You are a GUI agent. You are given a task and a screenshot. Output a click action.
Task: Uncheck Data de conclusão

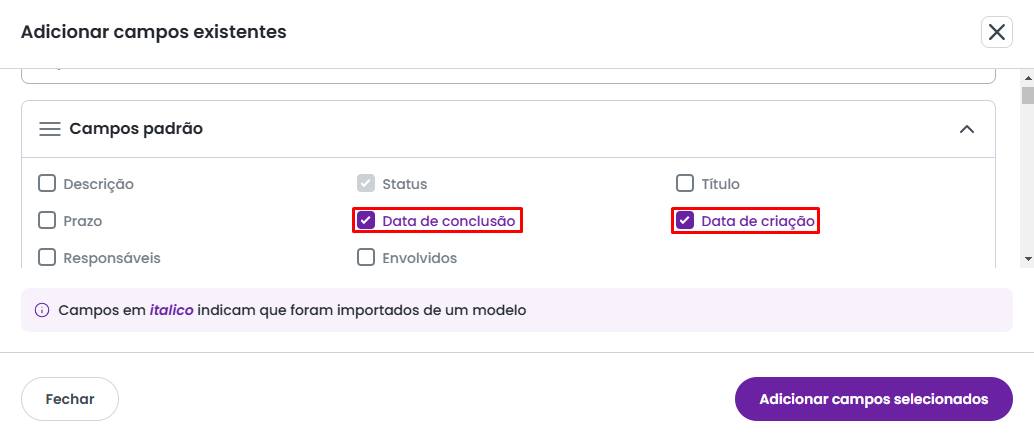point(366,221)
